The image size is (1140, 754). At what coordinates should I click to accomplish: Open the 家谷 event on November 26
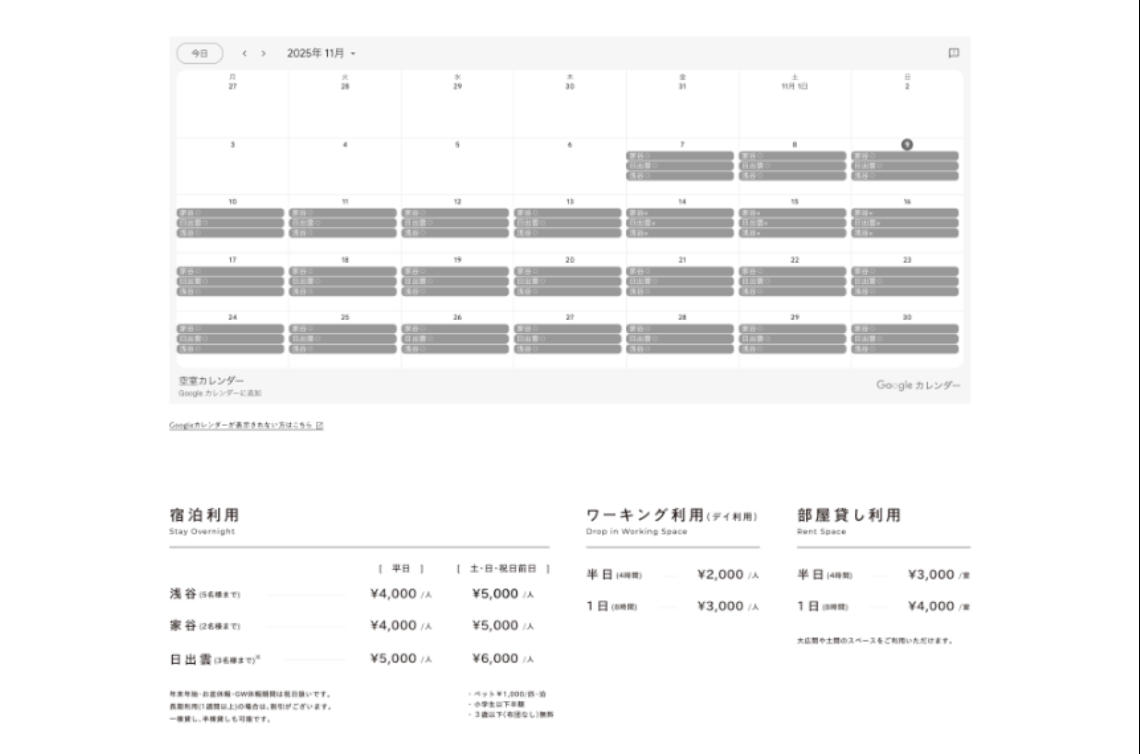[x=457, y=329]
